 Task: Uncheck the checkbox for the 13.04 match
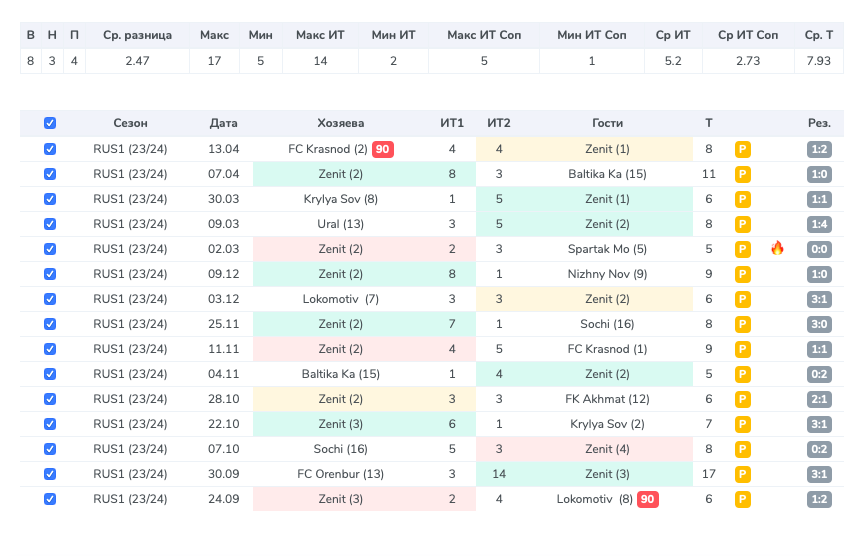click(x=50, y=149)
